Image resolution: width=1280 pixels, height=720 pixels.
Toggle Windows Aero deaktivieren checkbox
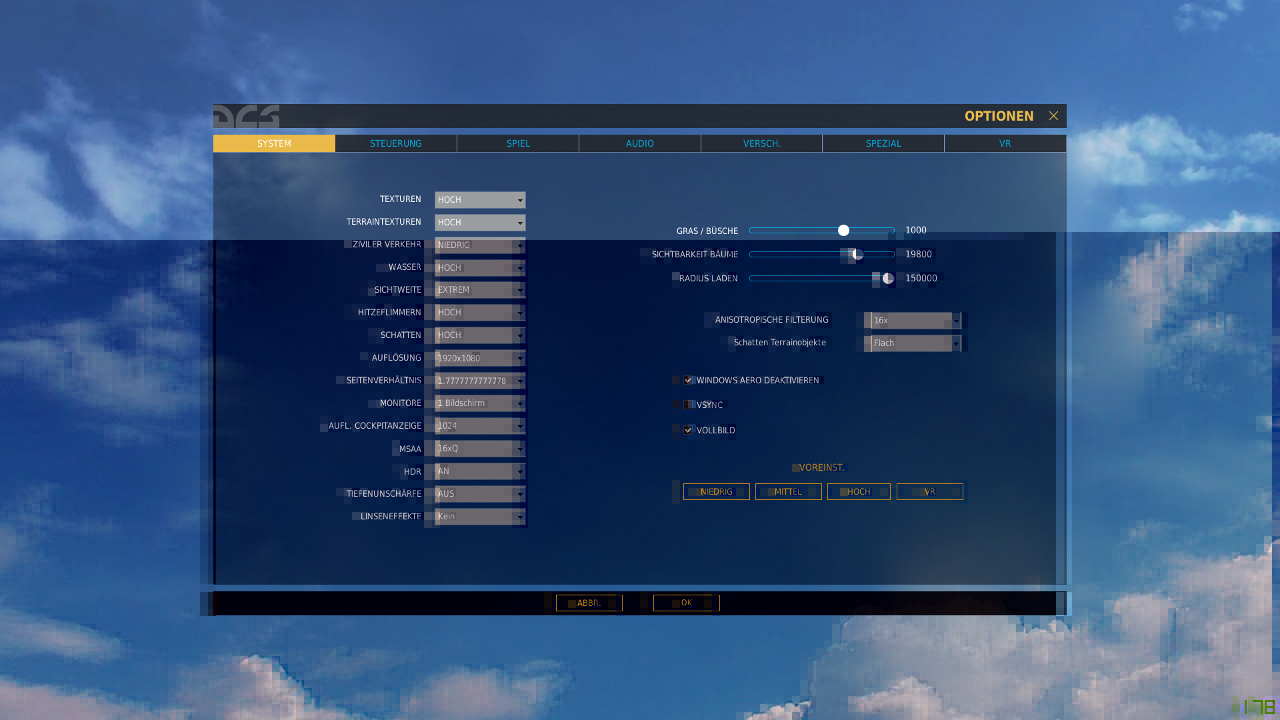tap(688, 380)
